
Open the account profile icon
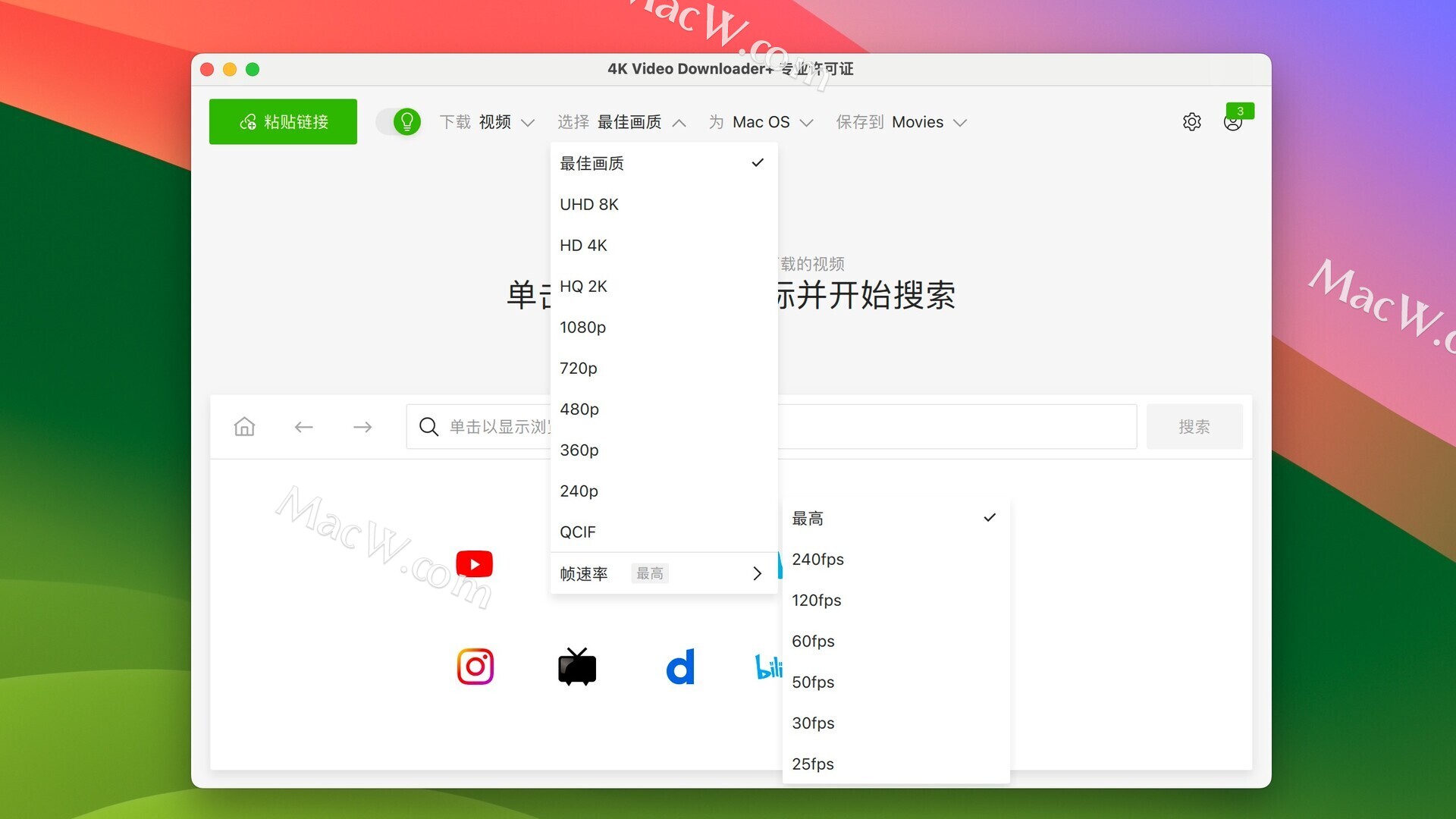[1232, 124]
